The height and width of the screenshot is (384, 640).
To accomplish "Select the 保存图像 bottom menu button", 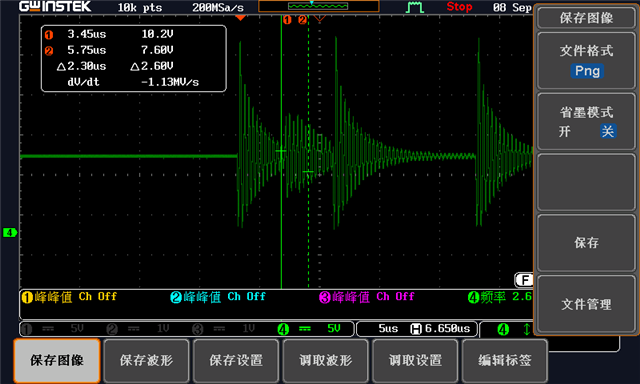I will [57, 361].
